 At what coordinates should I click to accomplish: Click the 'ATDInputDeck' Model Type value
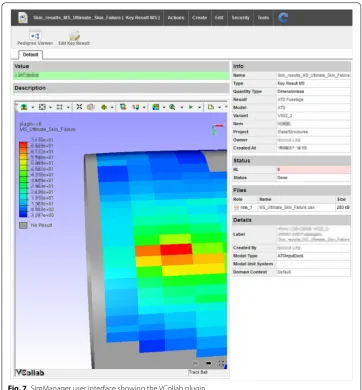coord(290,256)
